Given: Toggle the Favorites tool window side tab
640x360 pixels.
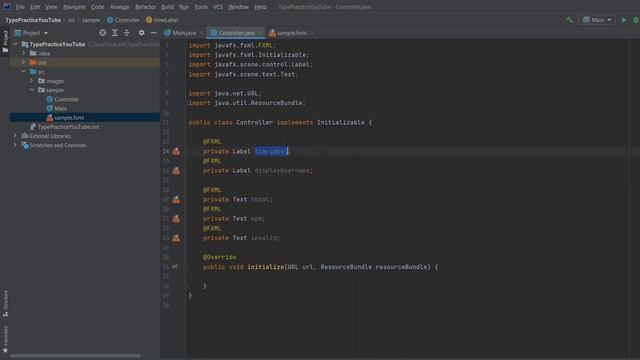Looking at the screenshot, I should (5, 339).
